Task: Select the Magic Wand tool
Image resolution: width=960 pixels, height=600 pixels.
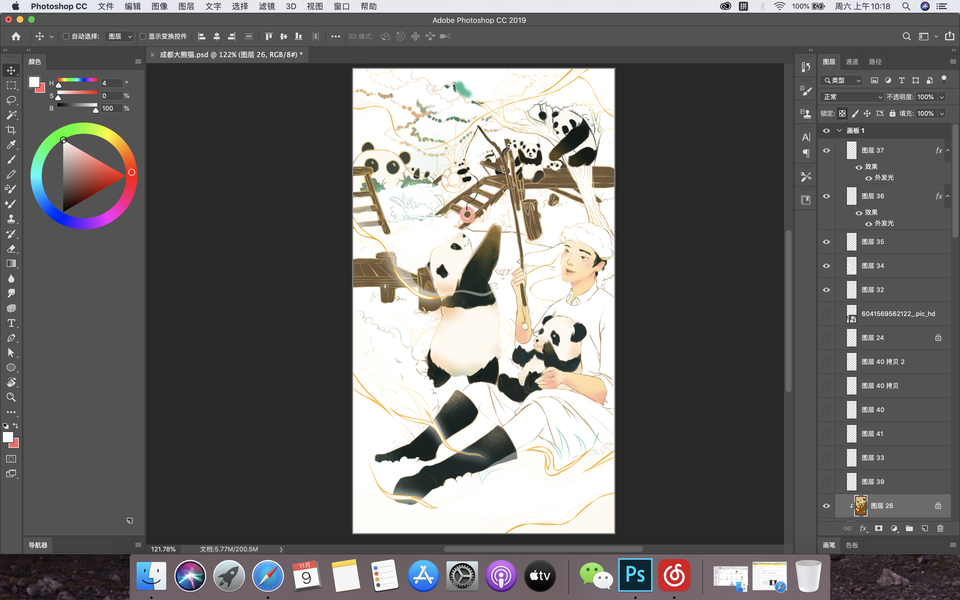Action: tap(11, 115)
